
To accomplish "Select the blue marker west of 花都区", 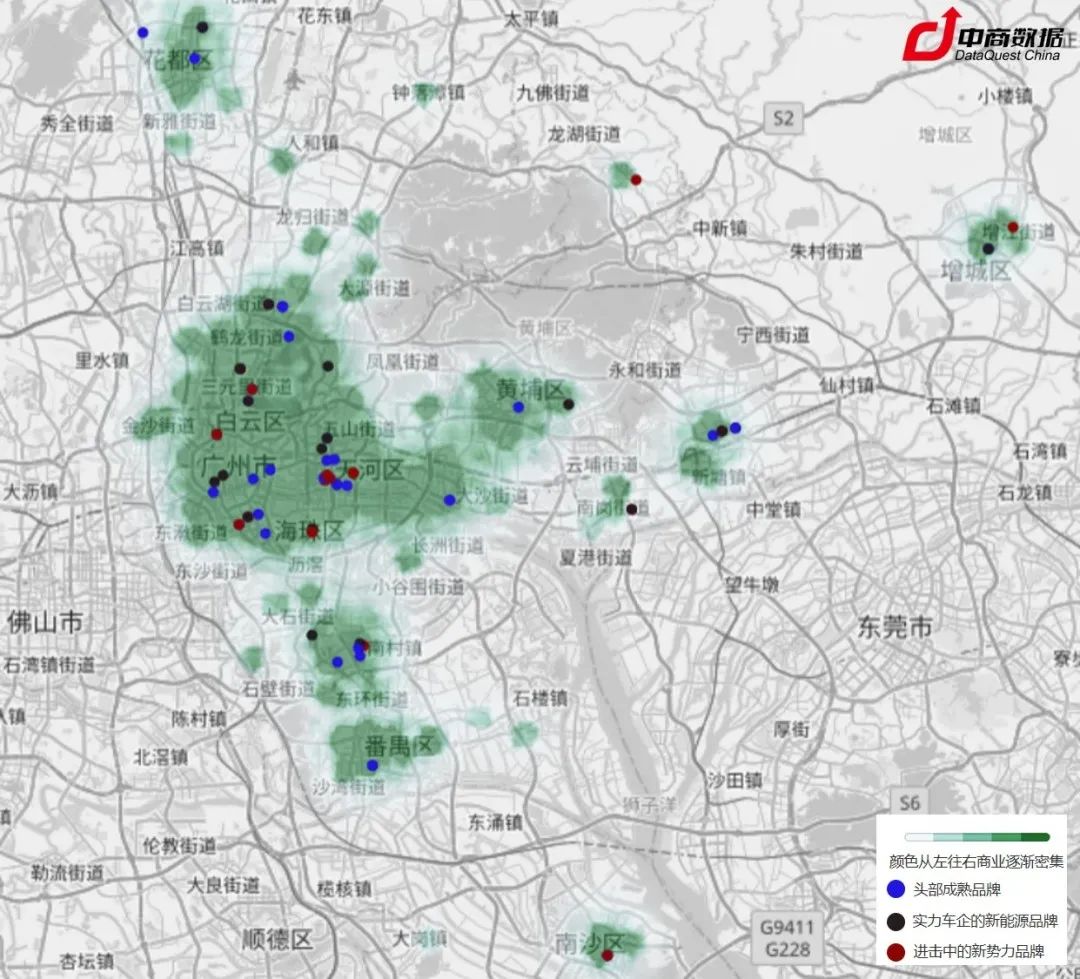I will [x=143, y=33].
